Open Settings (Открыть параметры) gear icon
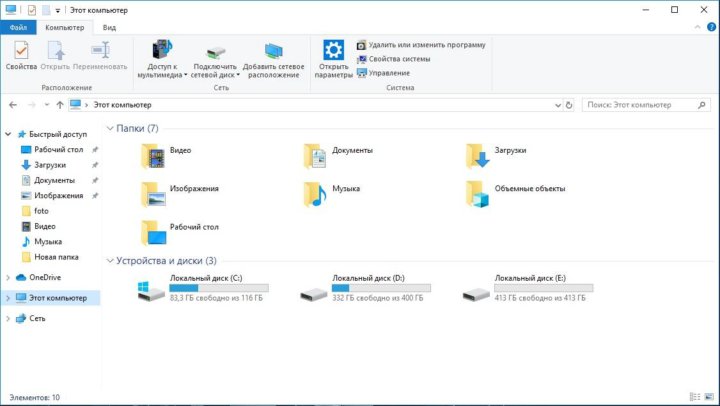720x406 pixels. (x=333, y=53)
